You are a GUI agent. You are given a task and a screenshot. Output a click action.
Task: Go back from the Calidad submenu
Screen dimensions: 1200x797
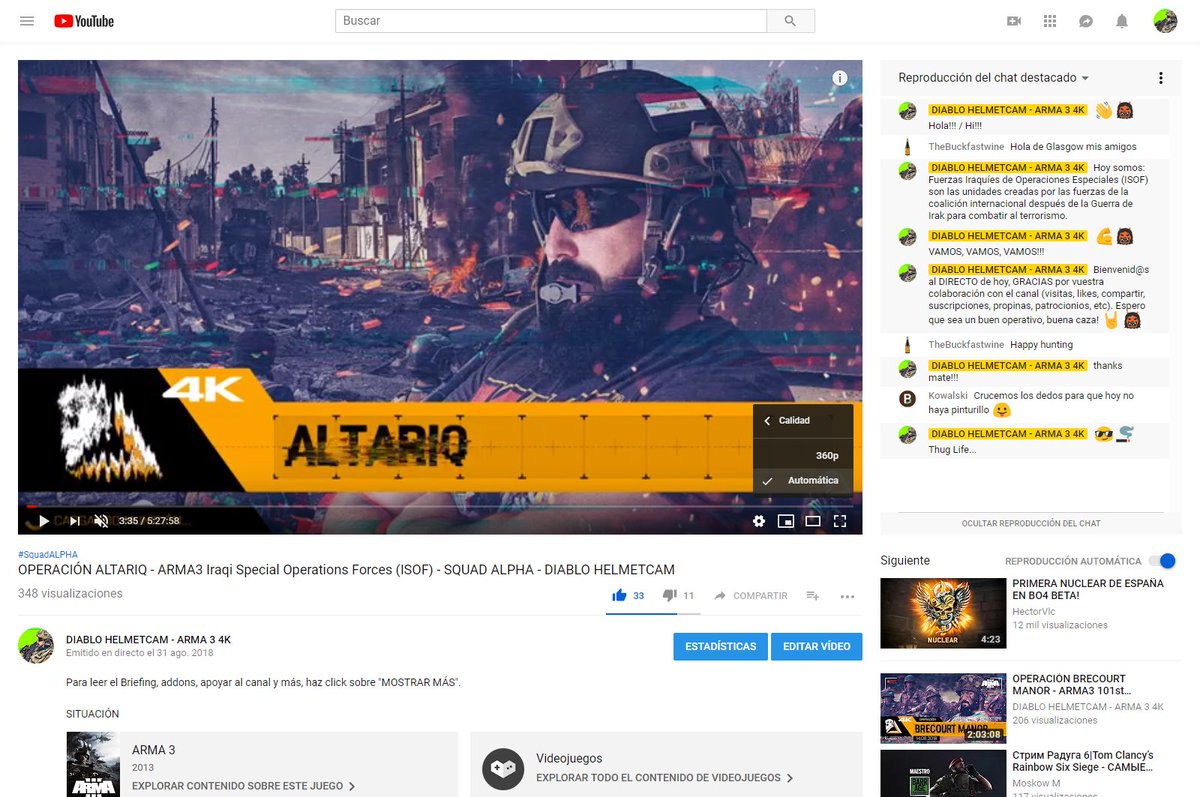click(x=768, y=421)
